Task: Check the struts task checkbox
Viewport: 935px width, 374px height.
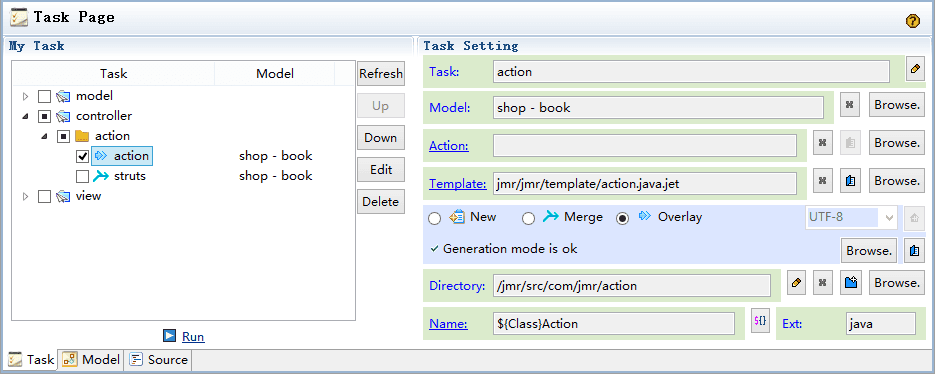Action: coord(83,177)
